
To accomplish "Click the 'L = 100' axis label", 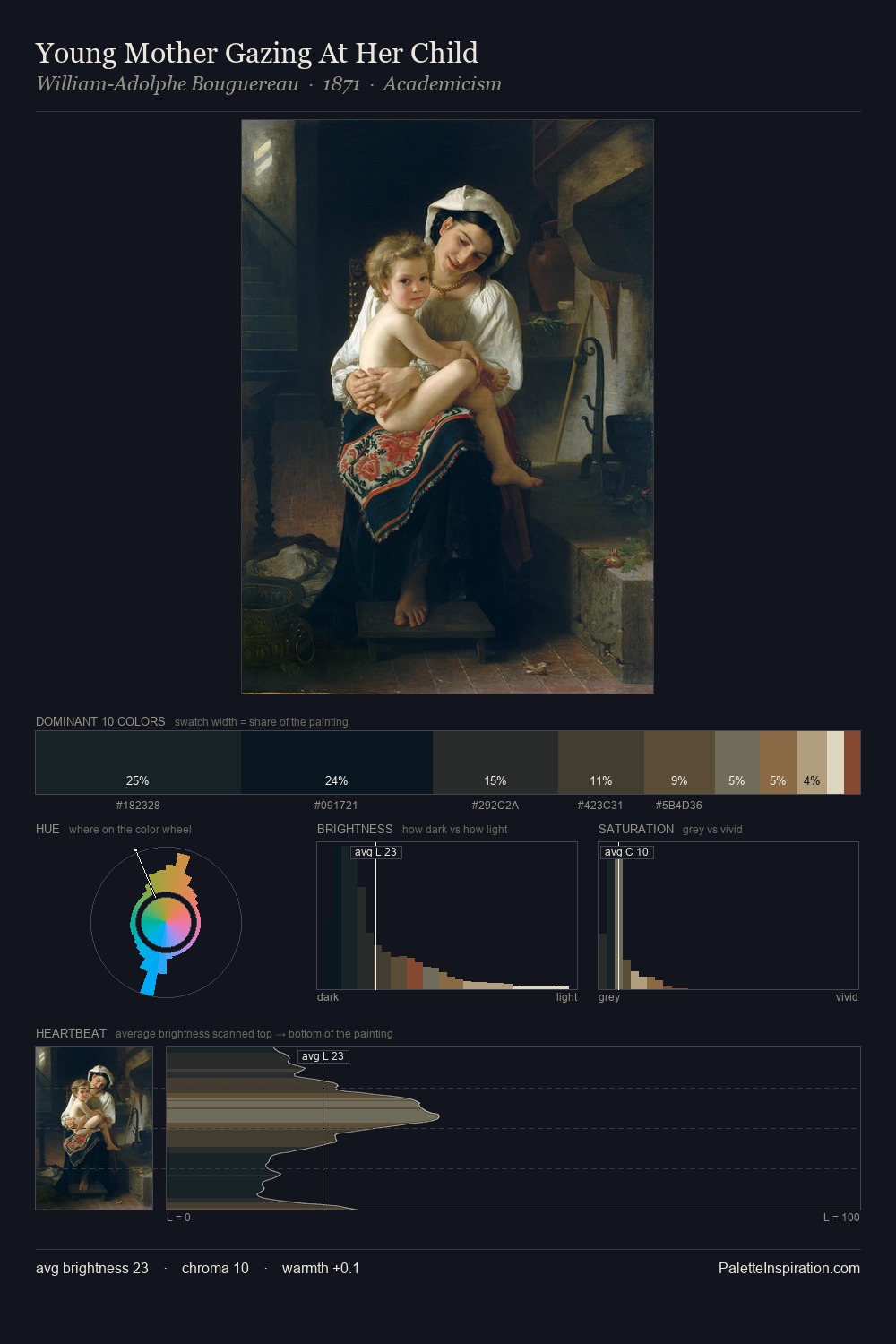I will 841,1218.
